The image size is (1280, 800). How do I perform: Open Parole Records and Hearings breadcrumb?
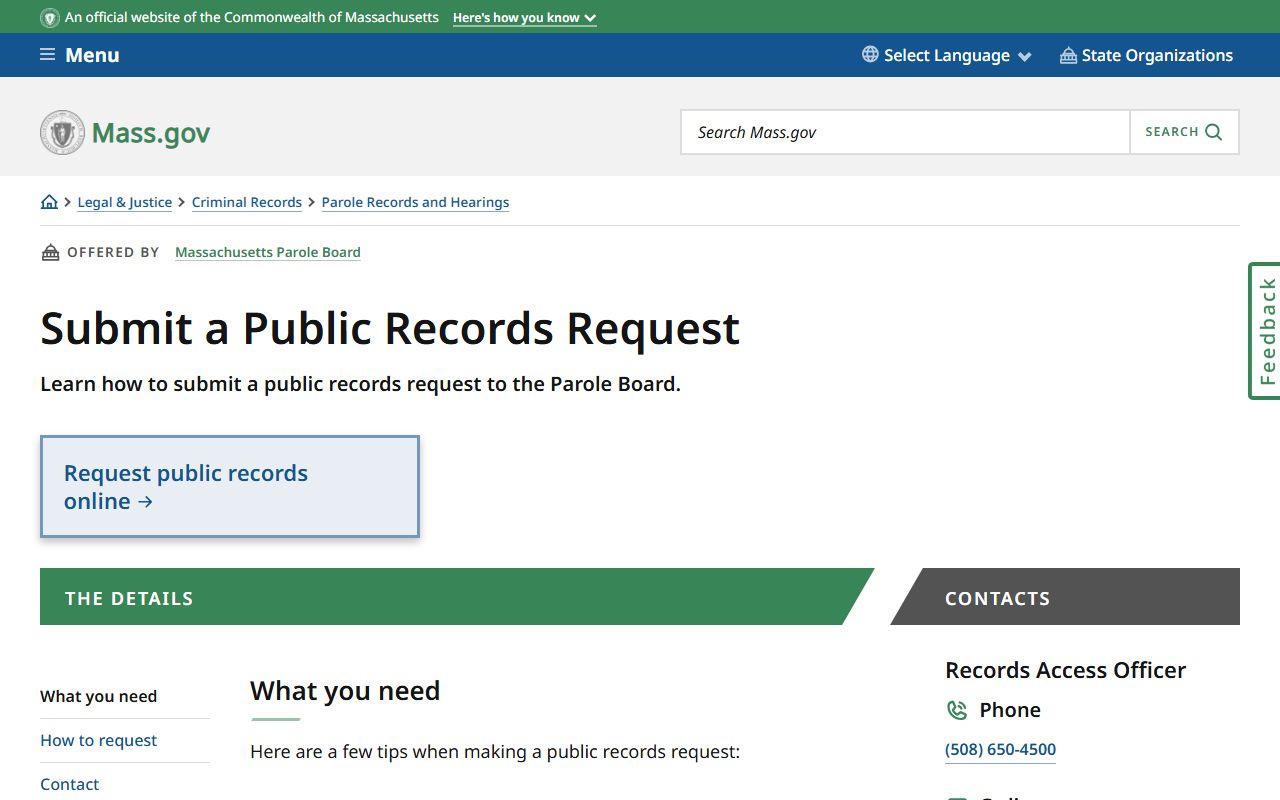point(415,202)
